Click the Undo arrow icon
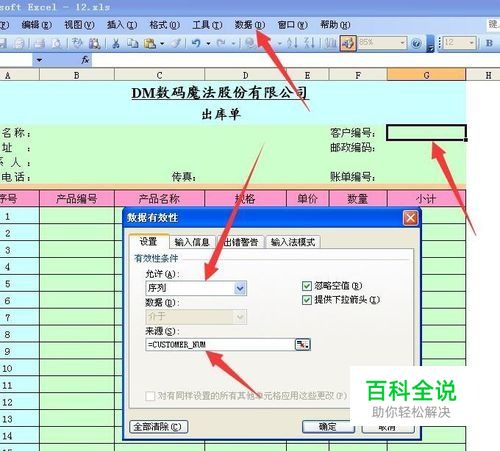 pyautogui.click(x=196, y=43)
